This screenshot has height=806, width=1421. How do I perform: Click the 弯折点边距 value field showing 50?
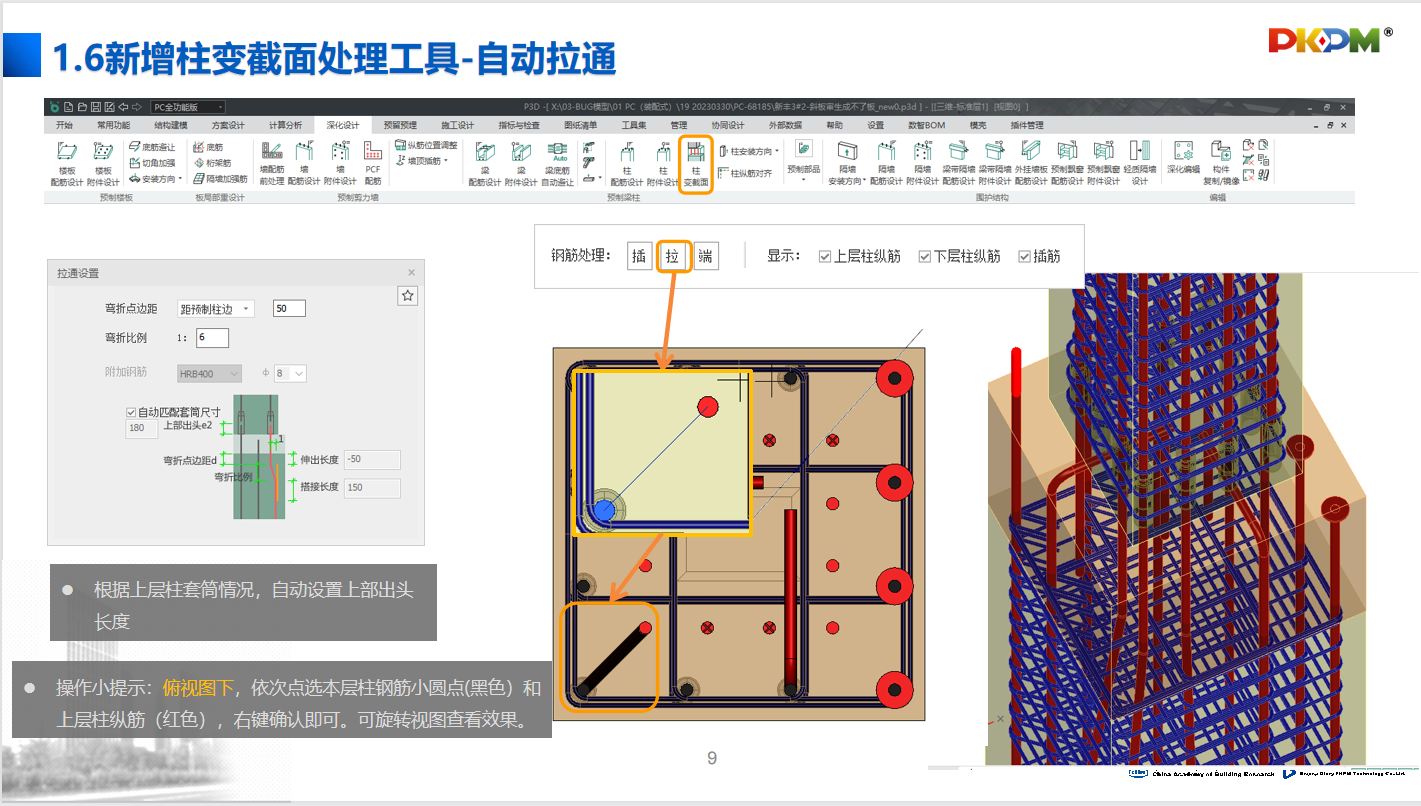pyautogui.click(x=289, y=309)
